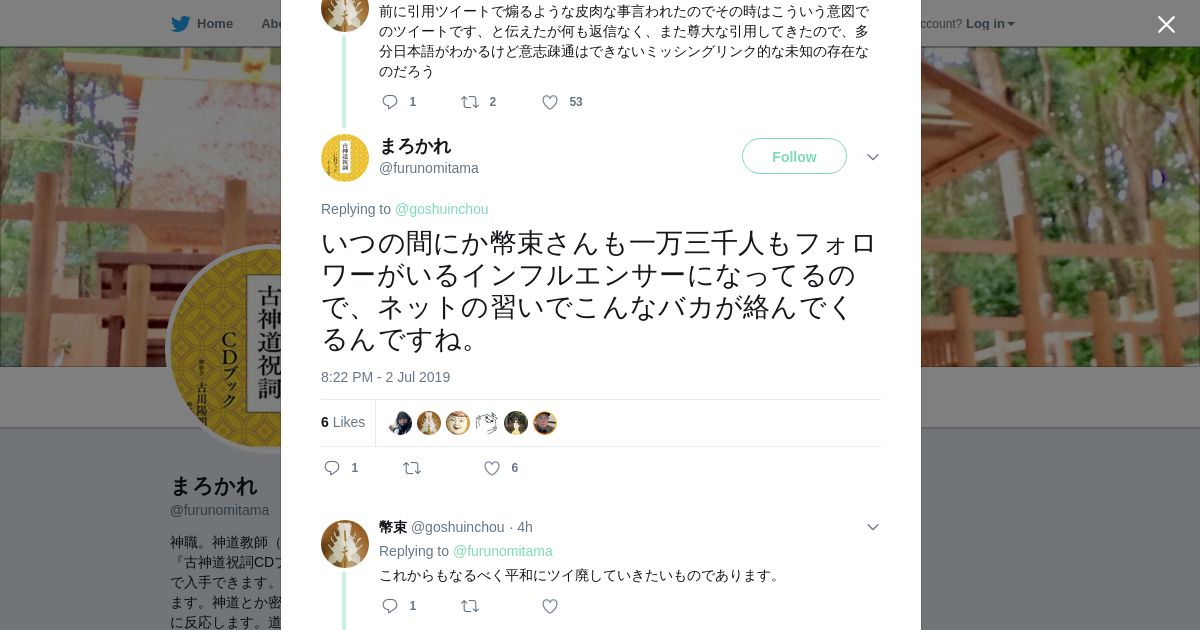Like the main tweet with 6 likes
Screen dimensions: 1200x630
click(492, 468)
